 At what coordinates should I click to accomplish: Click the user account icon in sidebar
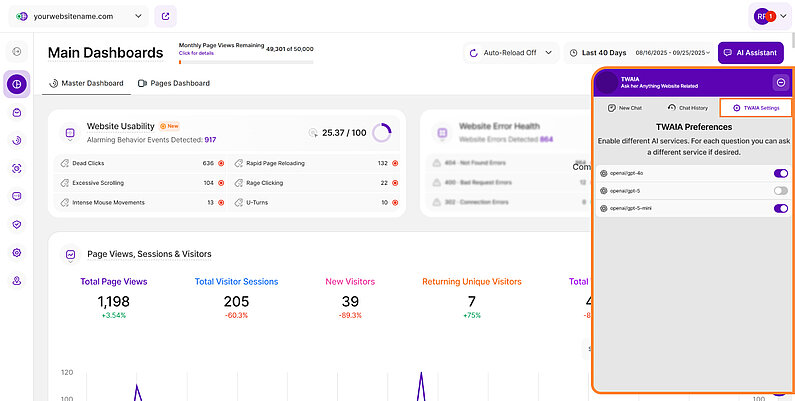(16, 281)
